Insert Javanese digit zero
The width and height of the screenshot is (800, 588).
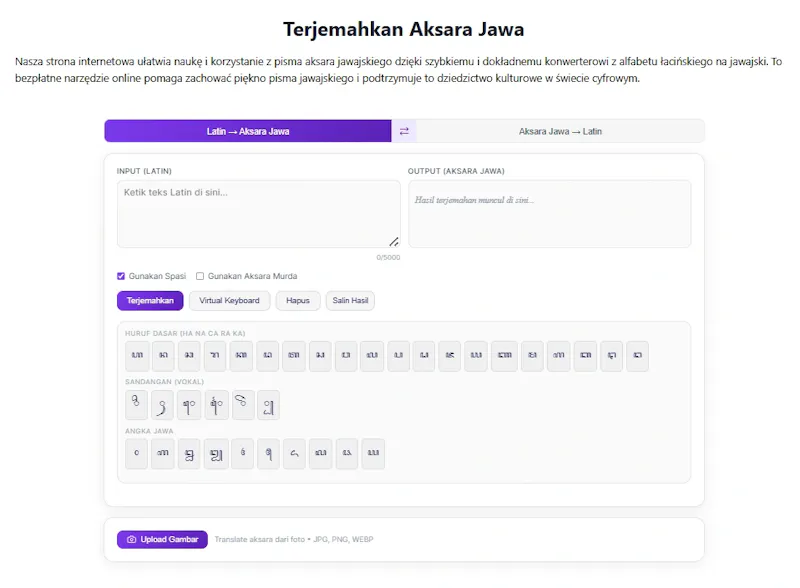(x=136, y=454)
